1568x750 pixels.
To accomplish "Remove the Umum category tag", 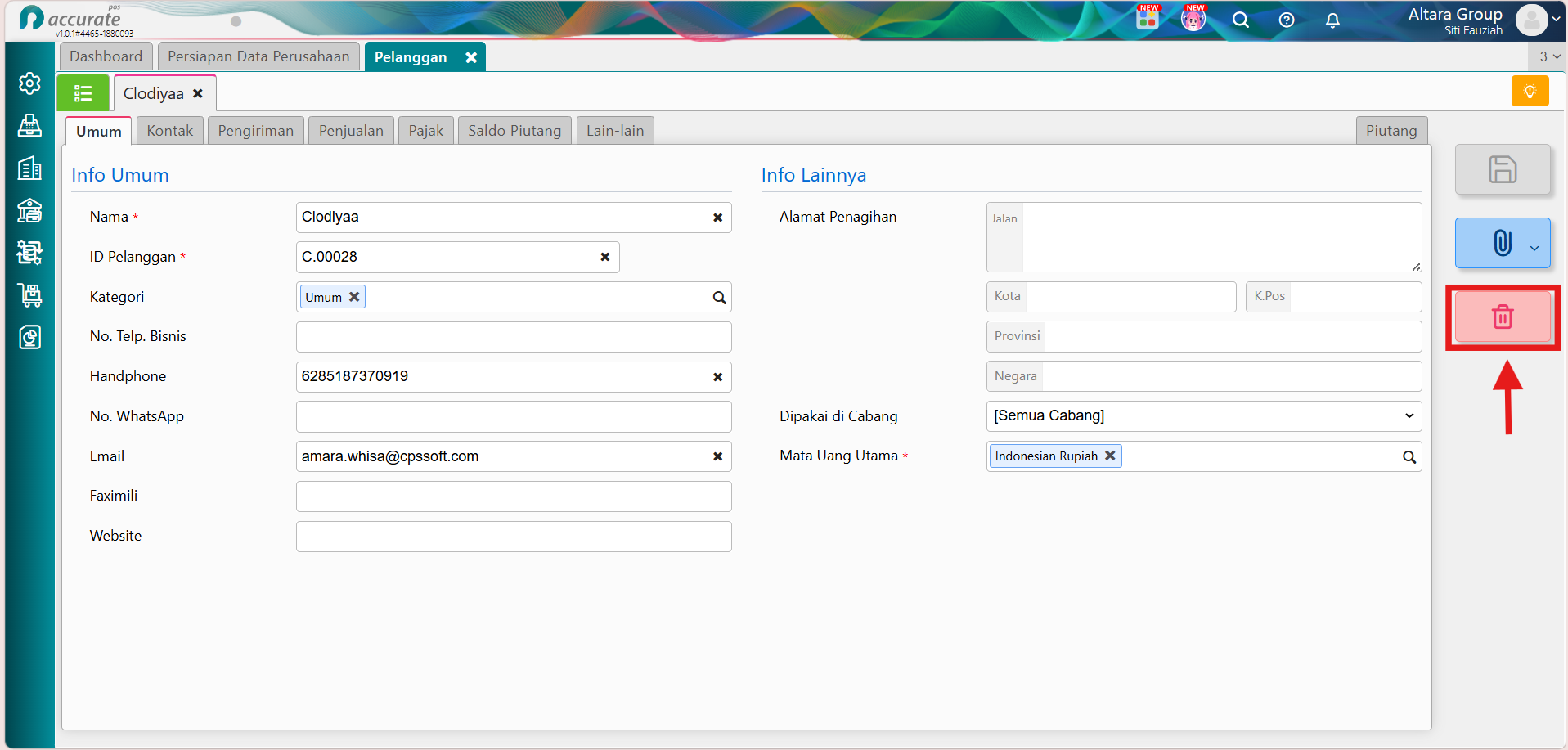I will (x=354, y=297).
